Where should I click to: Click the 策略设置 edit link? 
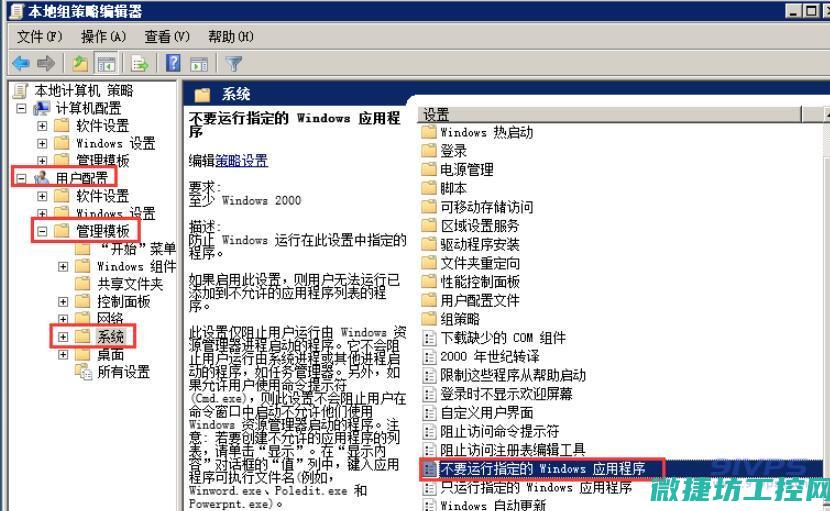(x=241, y=160)
